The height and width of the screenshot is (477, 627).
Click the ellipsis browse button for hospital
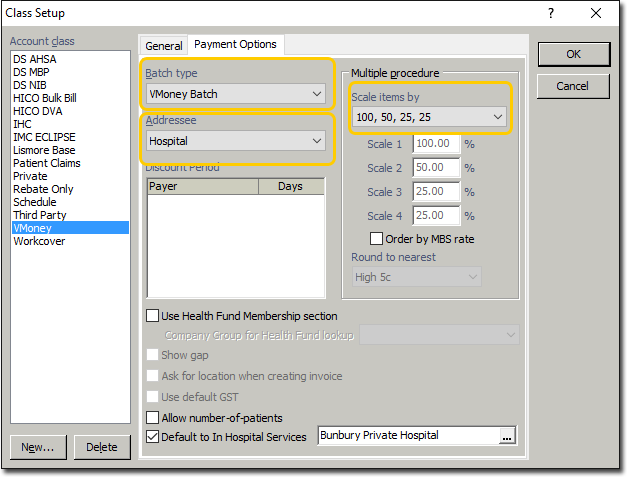pyautogui.click(x=507, y=436)
